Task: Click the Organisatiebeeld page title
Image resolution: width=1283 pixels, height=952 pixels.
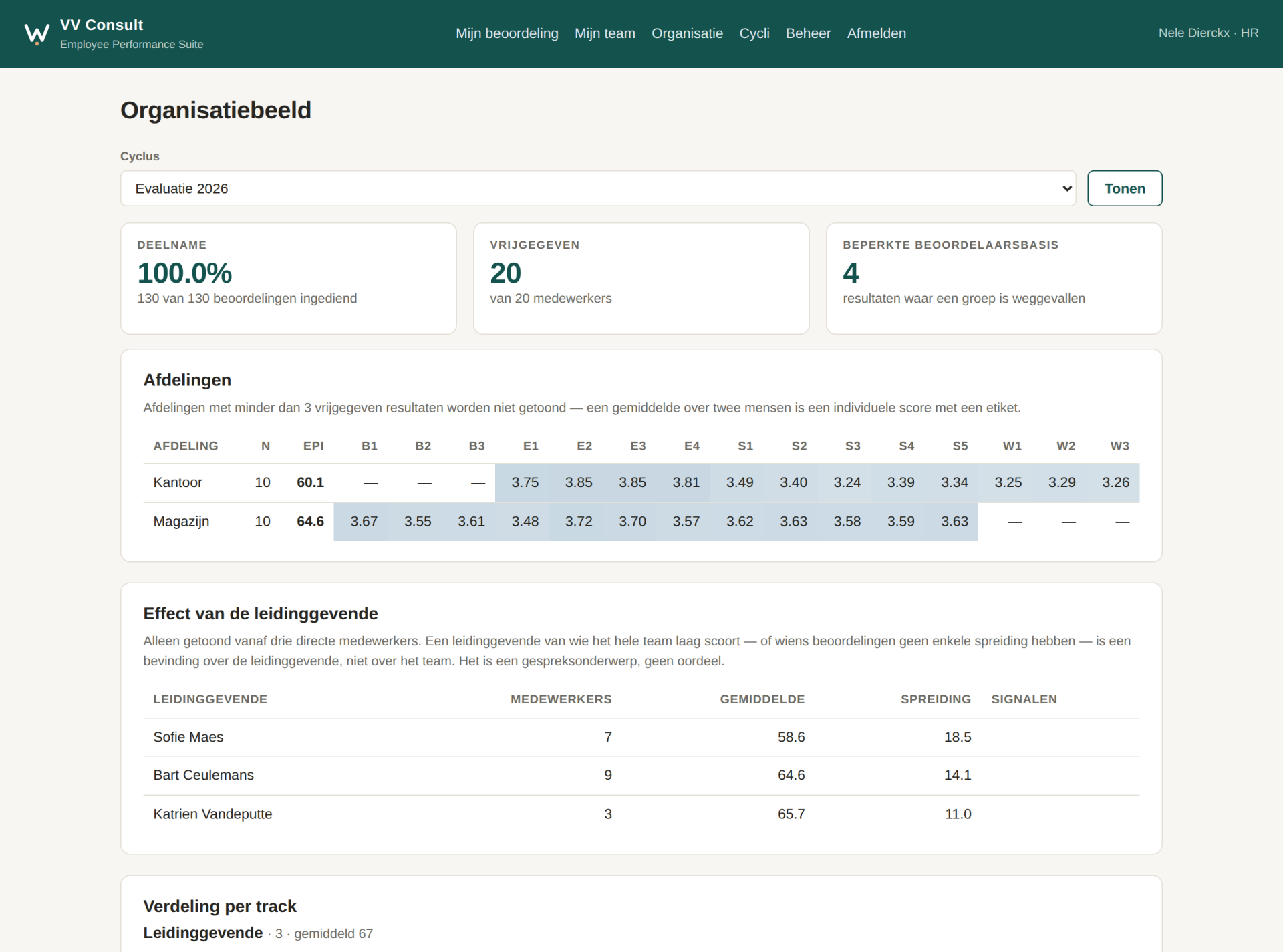Action: coord(216,110)
